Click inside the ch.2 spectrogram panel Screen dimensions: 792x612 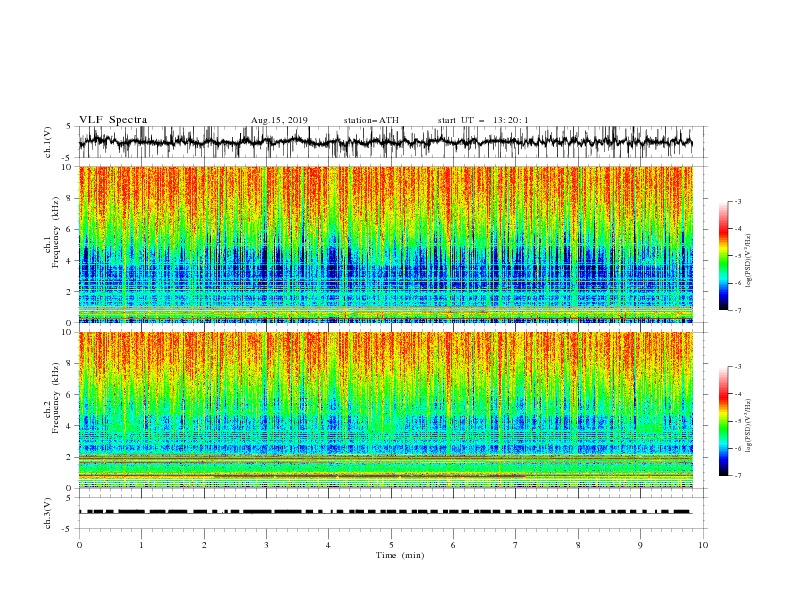coord(385,410)
